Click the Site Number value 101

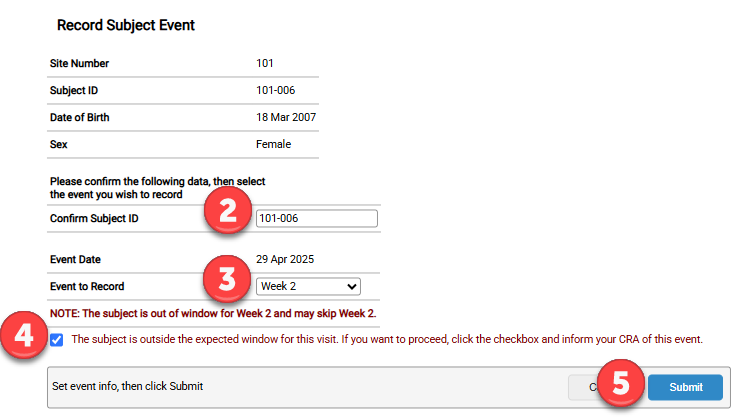click(266, 64)
